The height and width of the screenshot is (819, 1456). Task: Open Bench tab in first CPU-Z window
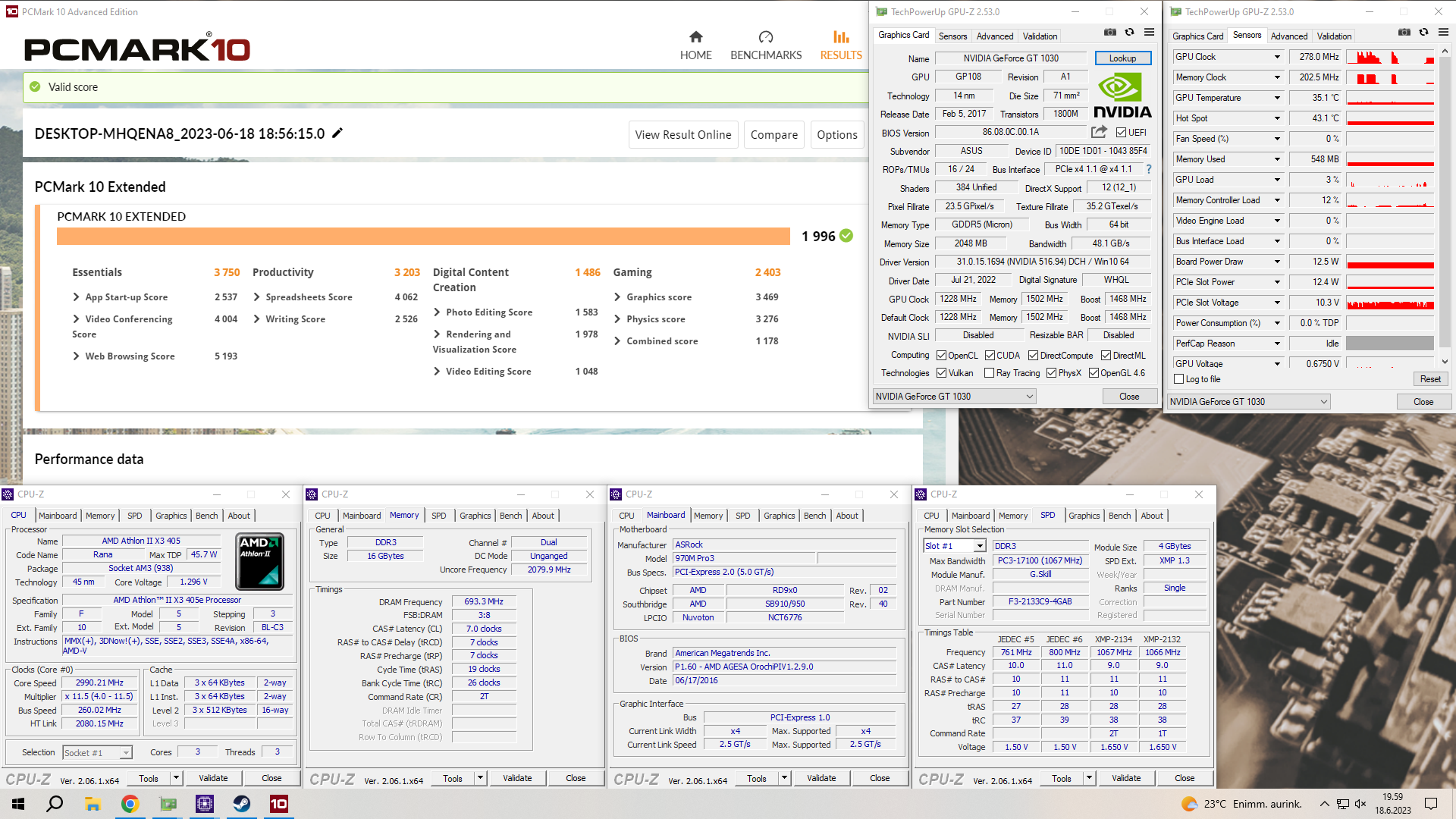tap(206, 516)
